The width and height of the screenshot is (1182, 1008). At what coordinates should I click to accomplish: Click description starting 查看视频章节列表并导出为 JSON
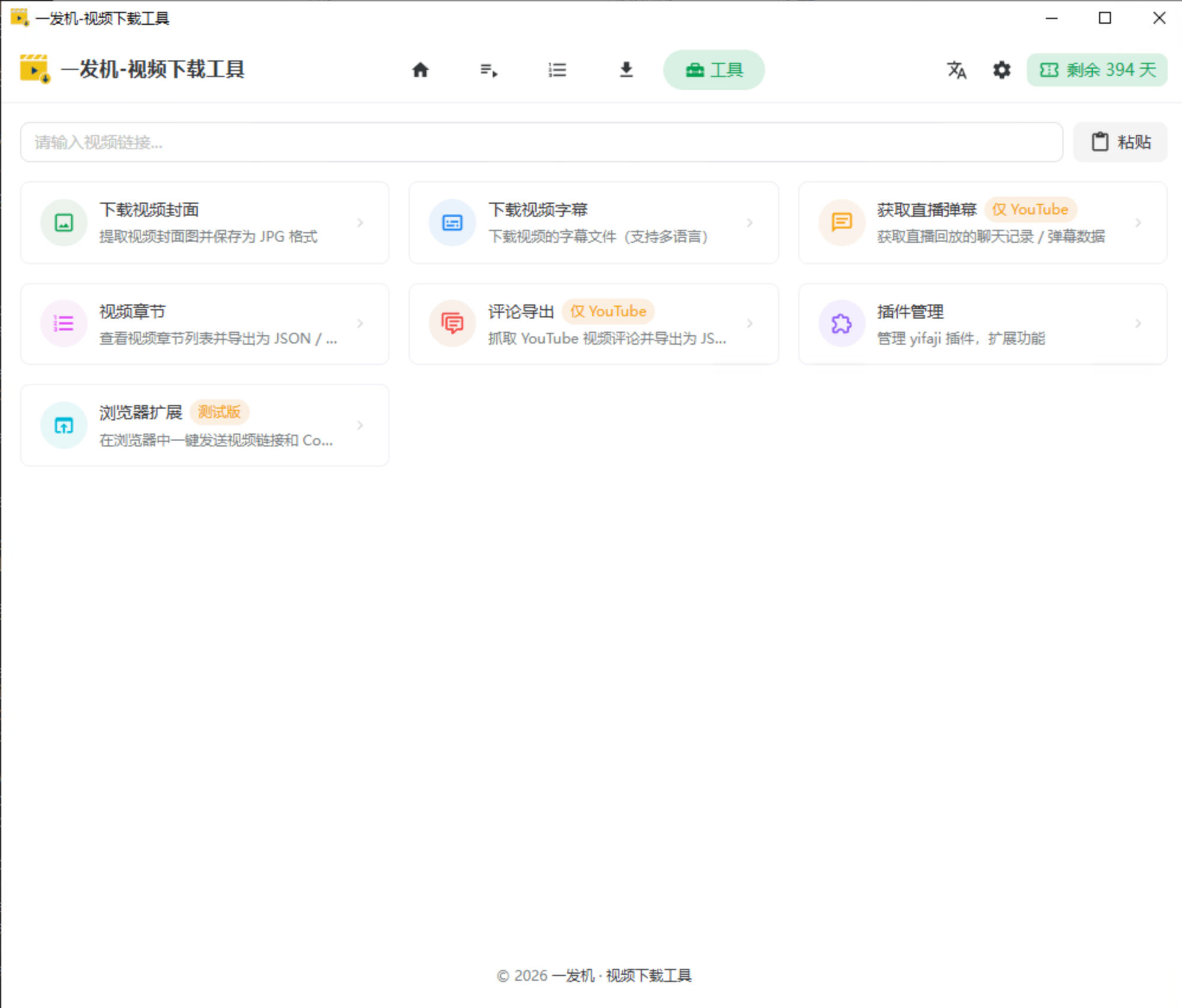(x=218, y=339)
